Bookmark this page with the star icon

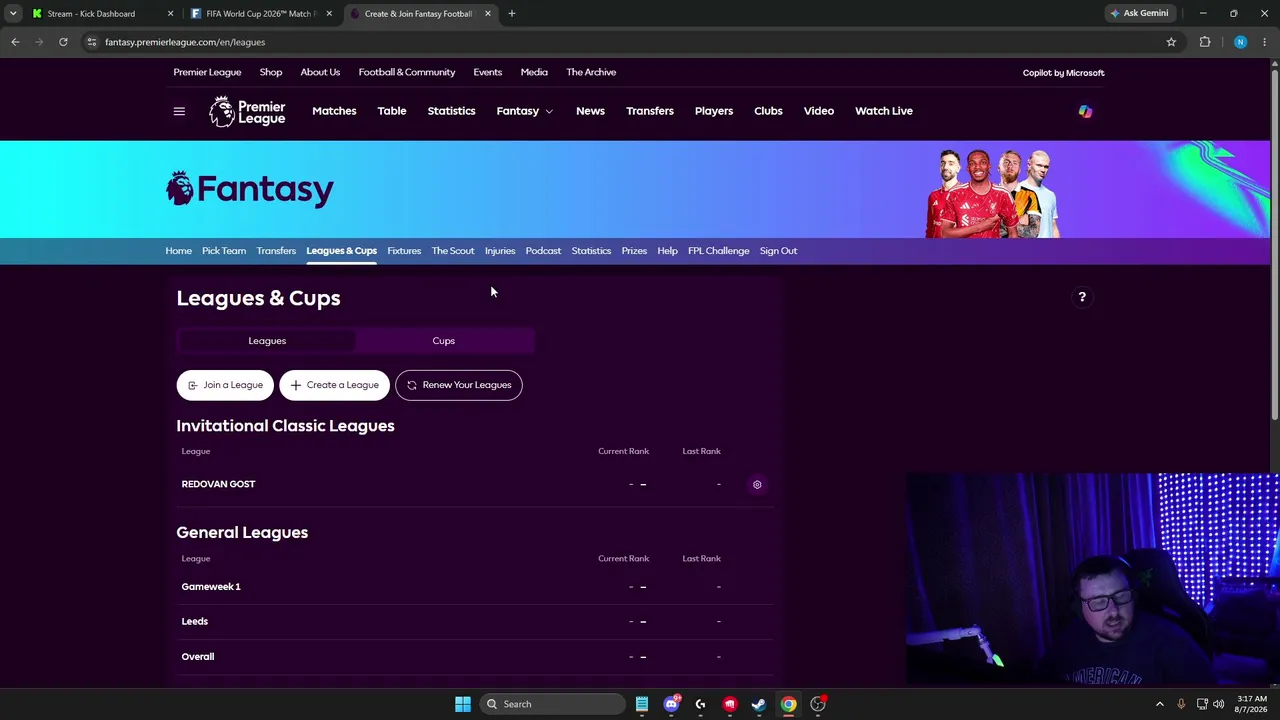coord(1171,42)
